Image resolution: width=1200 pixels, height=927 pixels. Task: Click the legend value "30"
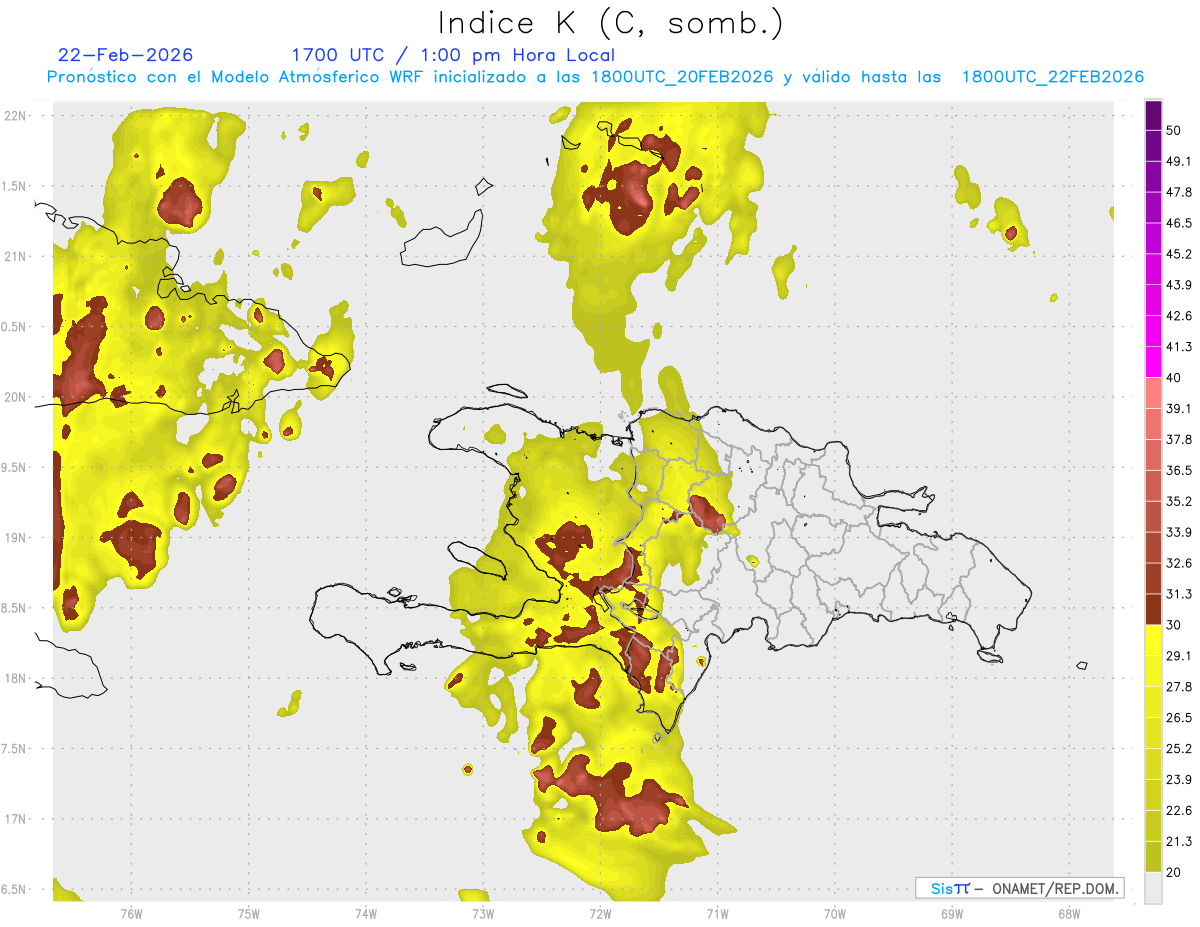coord(1175,625)
